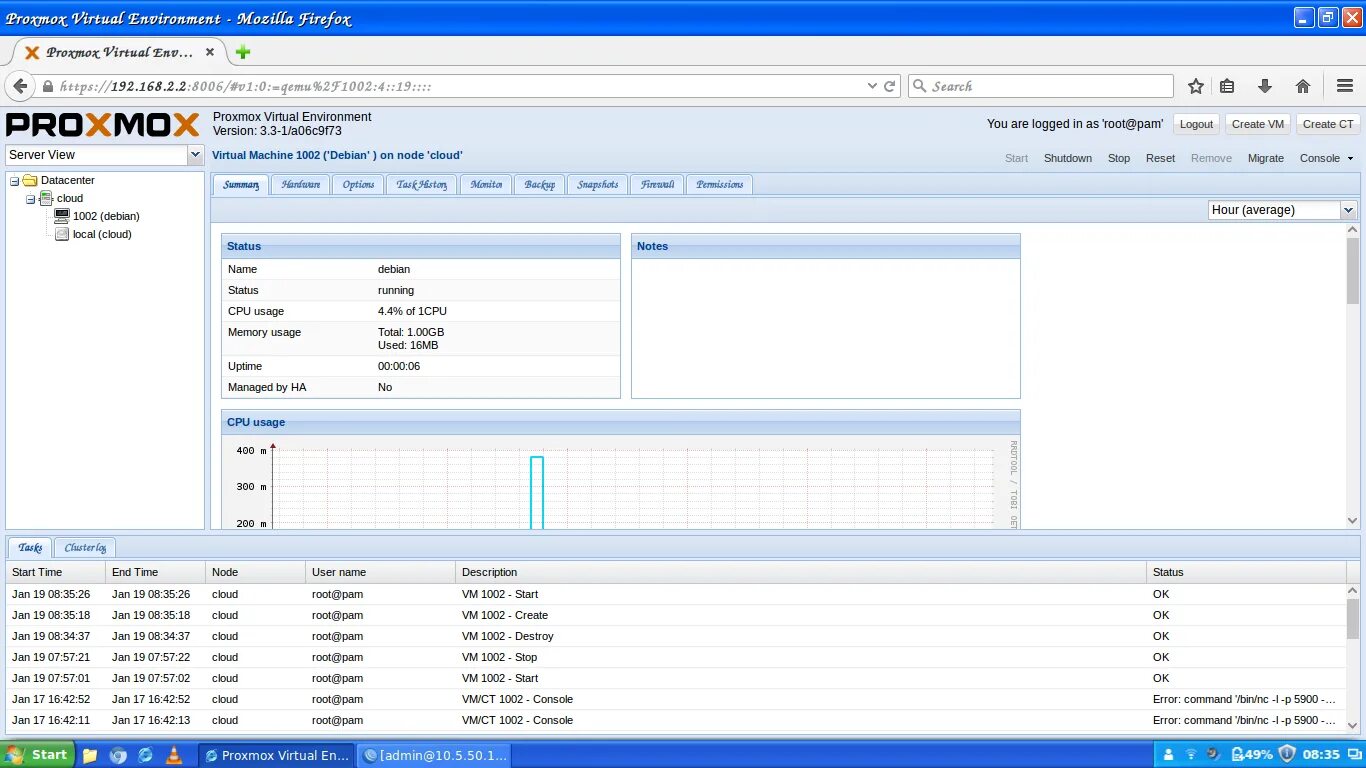Screen dimensions: 1366x768
Task: Click the Migrate button
Action: pyautogui.click(x=1265, y=158)
